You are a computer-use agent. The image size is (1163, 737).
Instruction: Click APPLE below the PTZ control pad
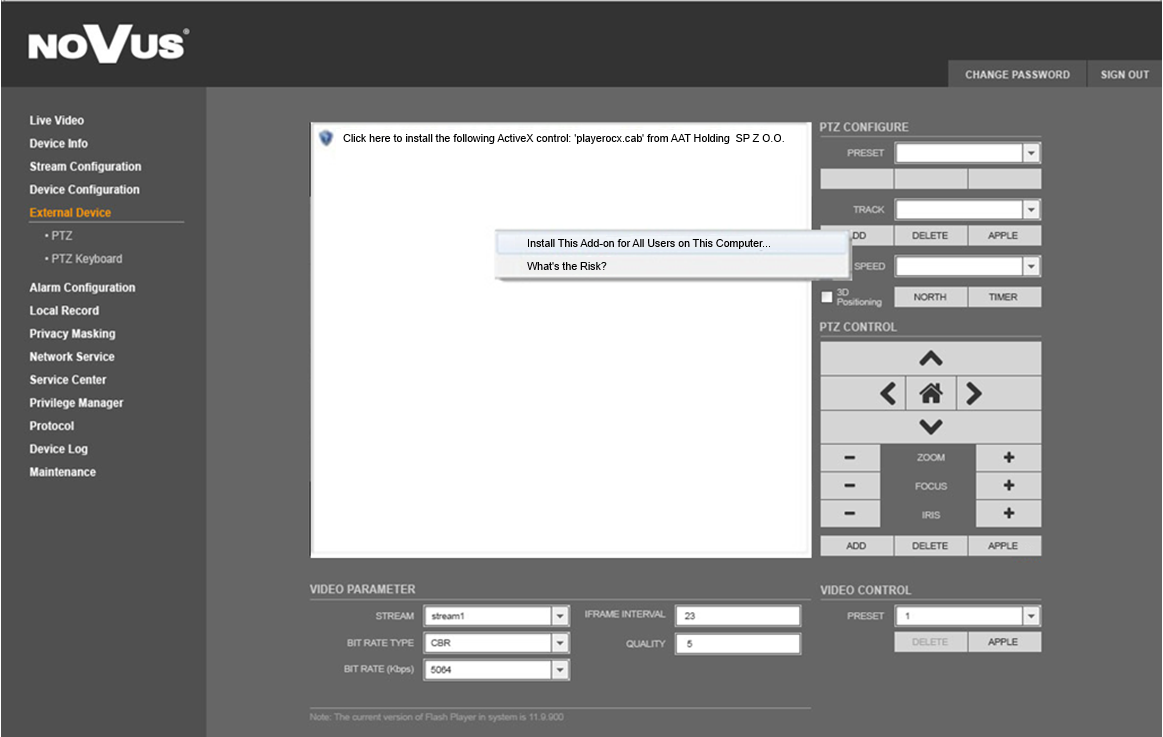1004,546
